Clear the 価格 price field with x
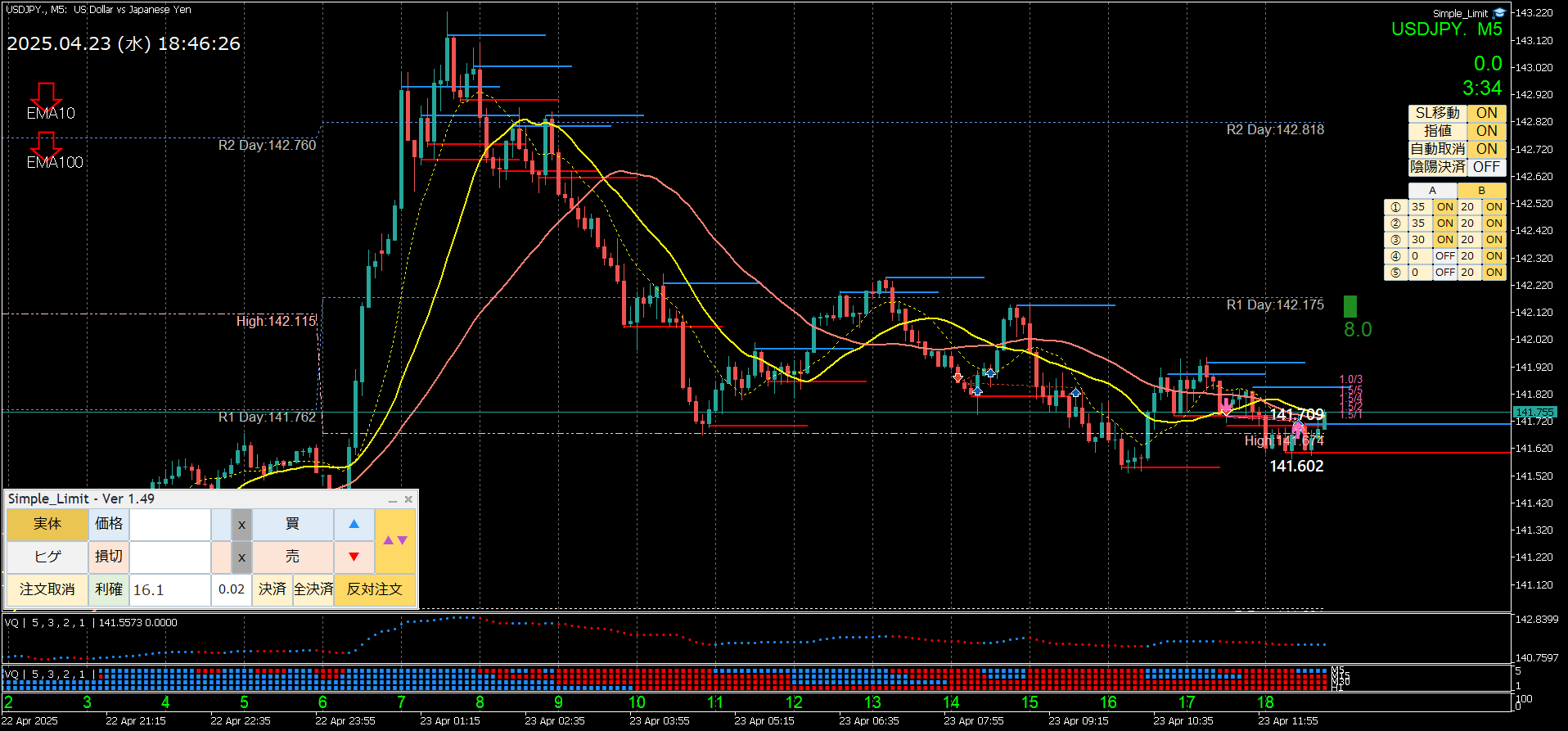This screenshot has height=731, width=1568. 241,525
